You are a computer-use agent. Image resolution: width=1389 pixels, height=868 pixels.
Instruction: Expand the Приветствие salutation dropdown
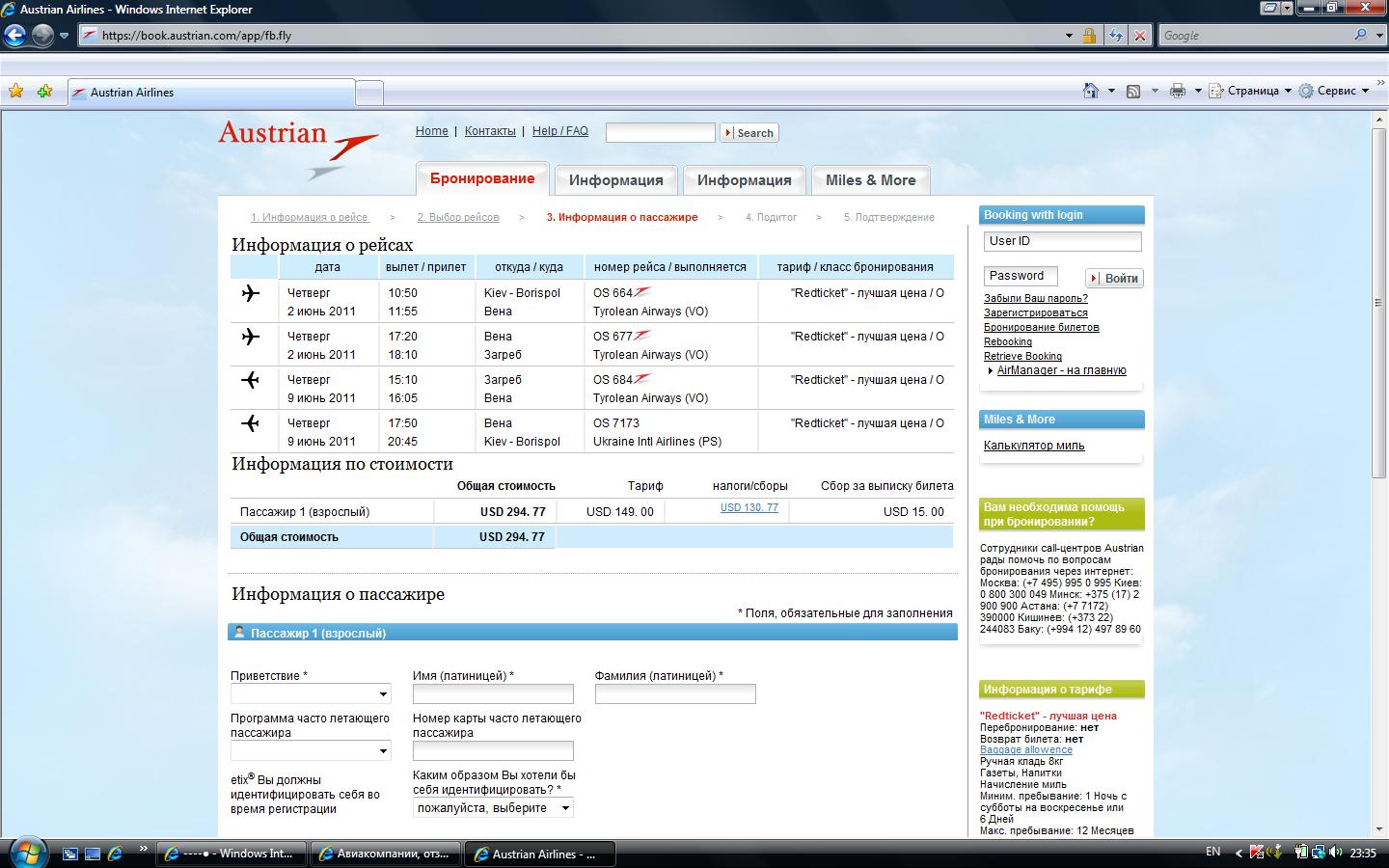pos(311,694)
